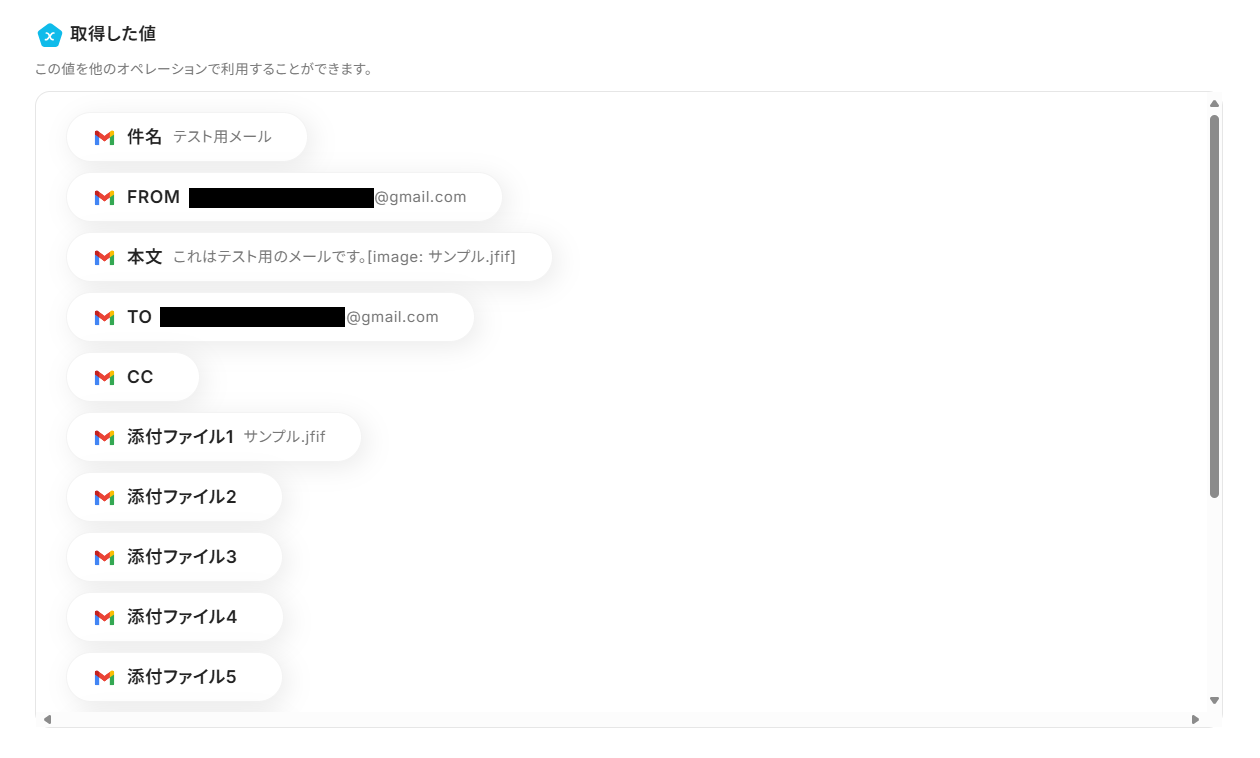Click the horizontal scrollbar right arrow
The height and width of the screenshot is (758, 1260).
[x=1195, y=719]
